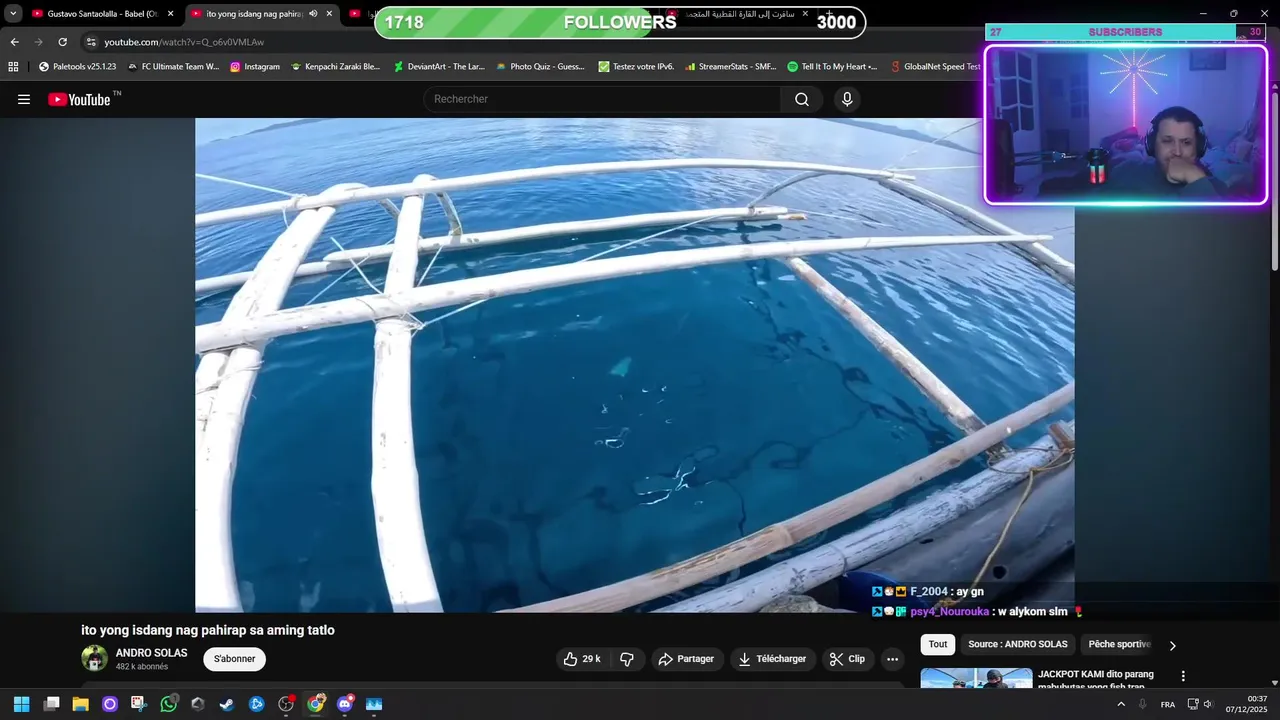Open the three-dot menu for JACKPOT KAMI video
The height and width of the screenshot is (720, 1280).
pos(1183,676)
